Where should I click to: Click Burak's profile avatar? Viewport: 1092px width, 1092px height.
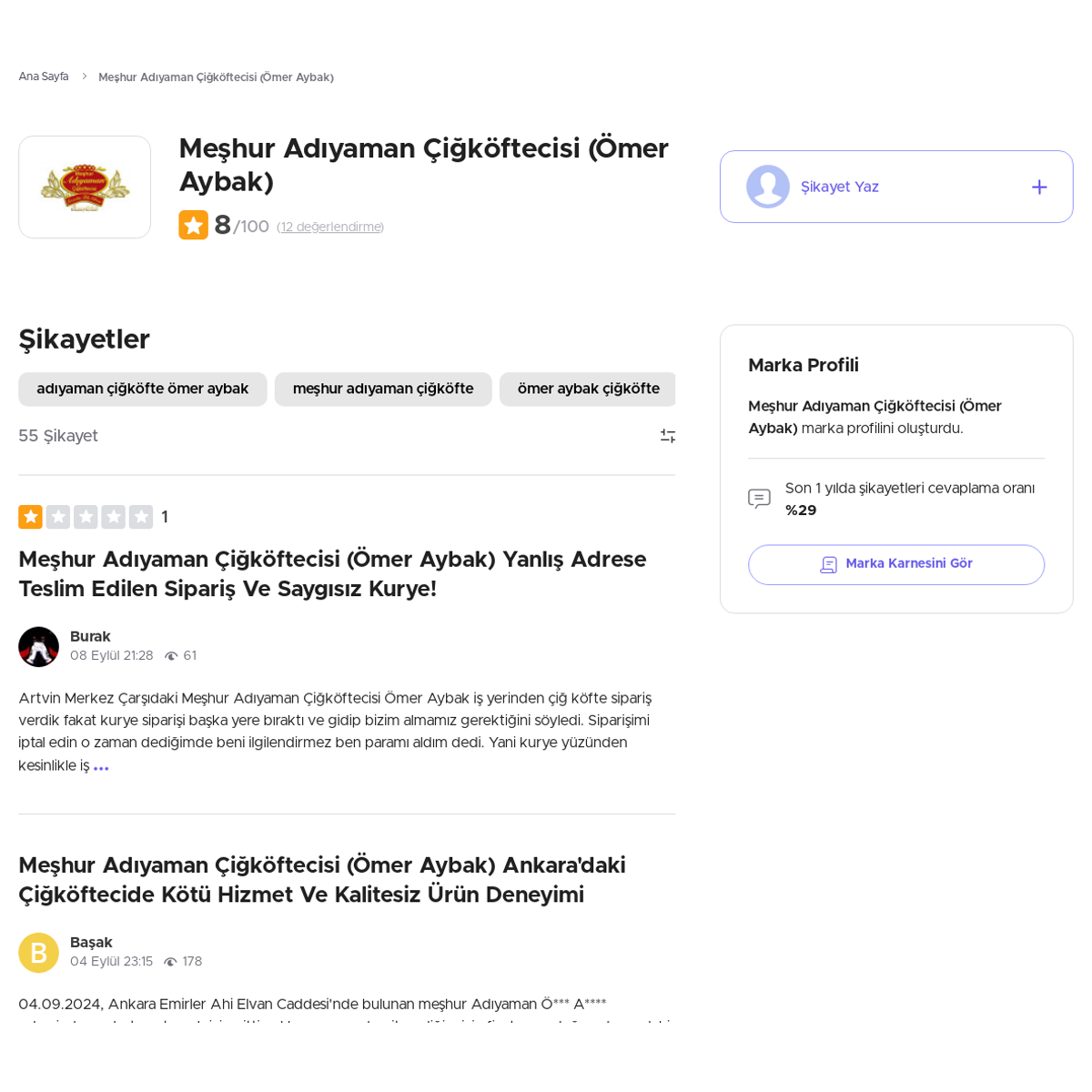click(x=38, y=647)
